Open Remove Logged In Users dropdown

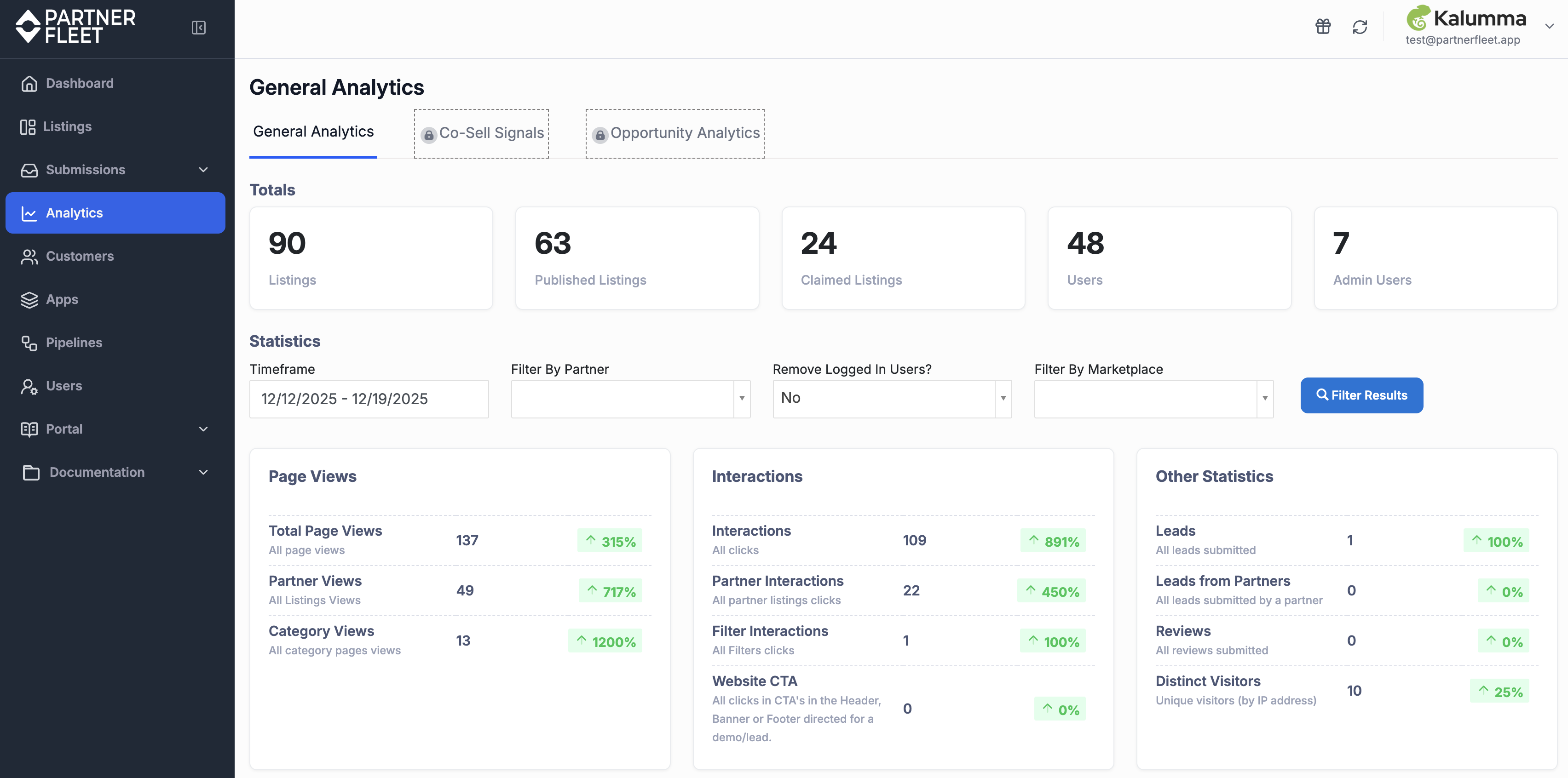coord(892,399)
